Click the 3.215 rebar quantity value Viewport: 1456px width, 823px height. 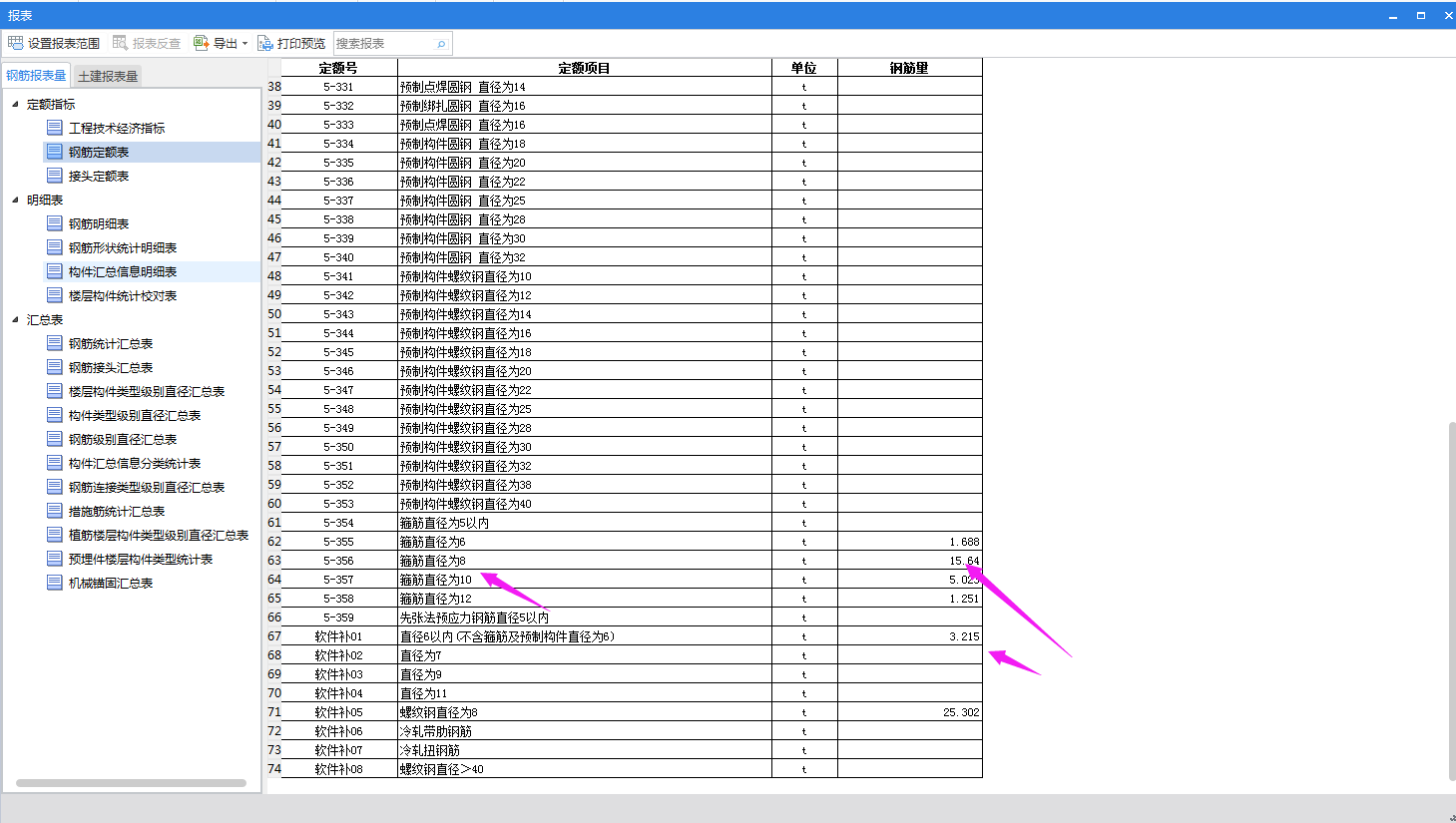(x=964, y=636)
